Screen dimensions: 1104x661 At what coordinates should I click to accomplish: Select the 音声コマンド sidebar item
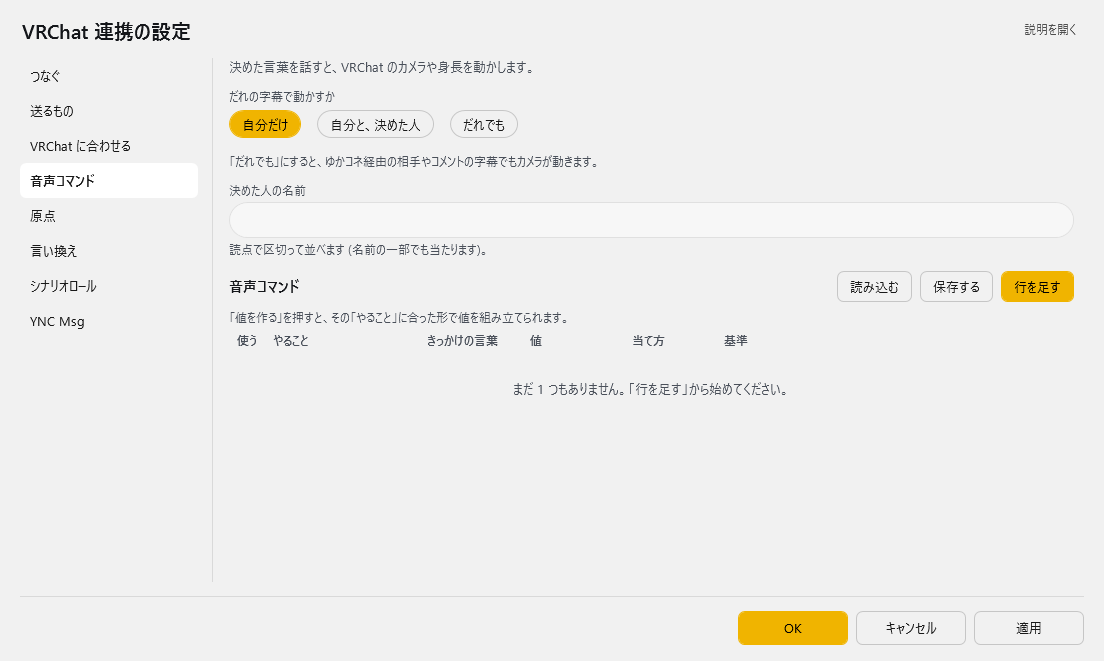coord(108,181)
